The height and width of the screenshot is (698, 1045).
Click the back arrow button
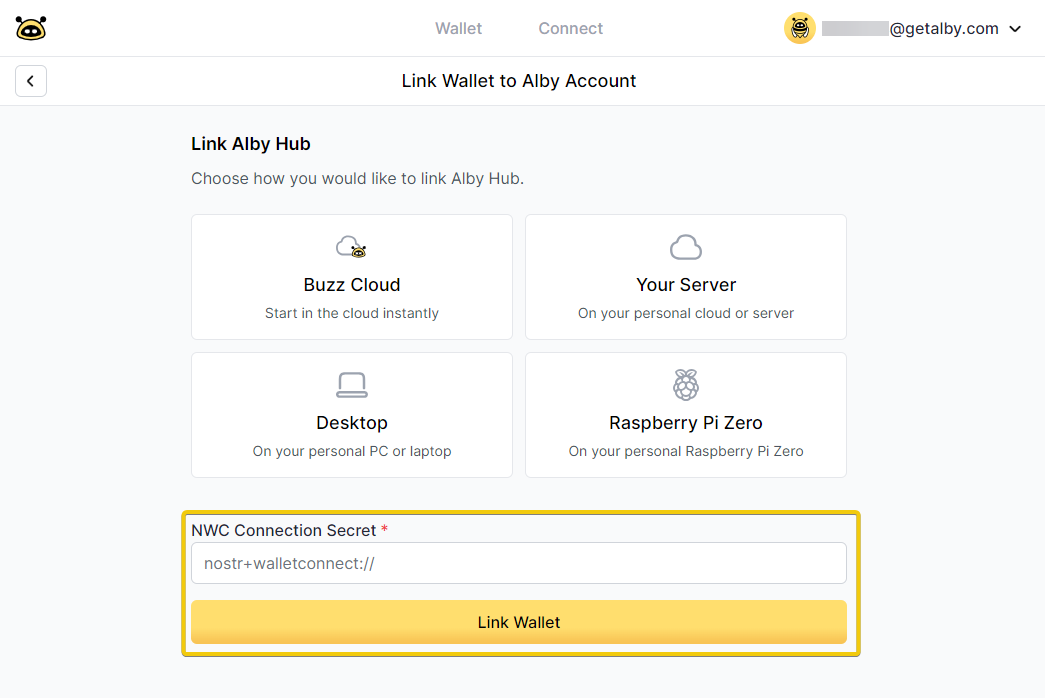point(31,81)
